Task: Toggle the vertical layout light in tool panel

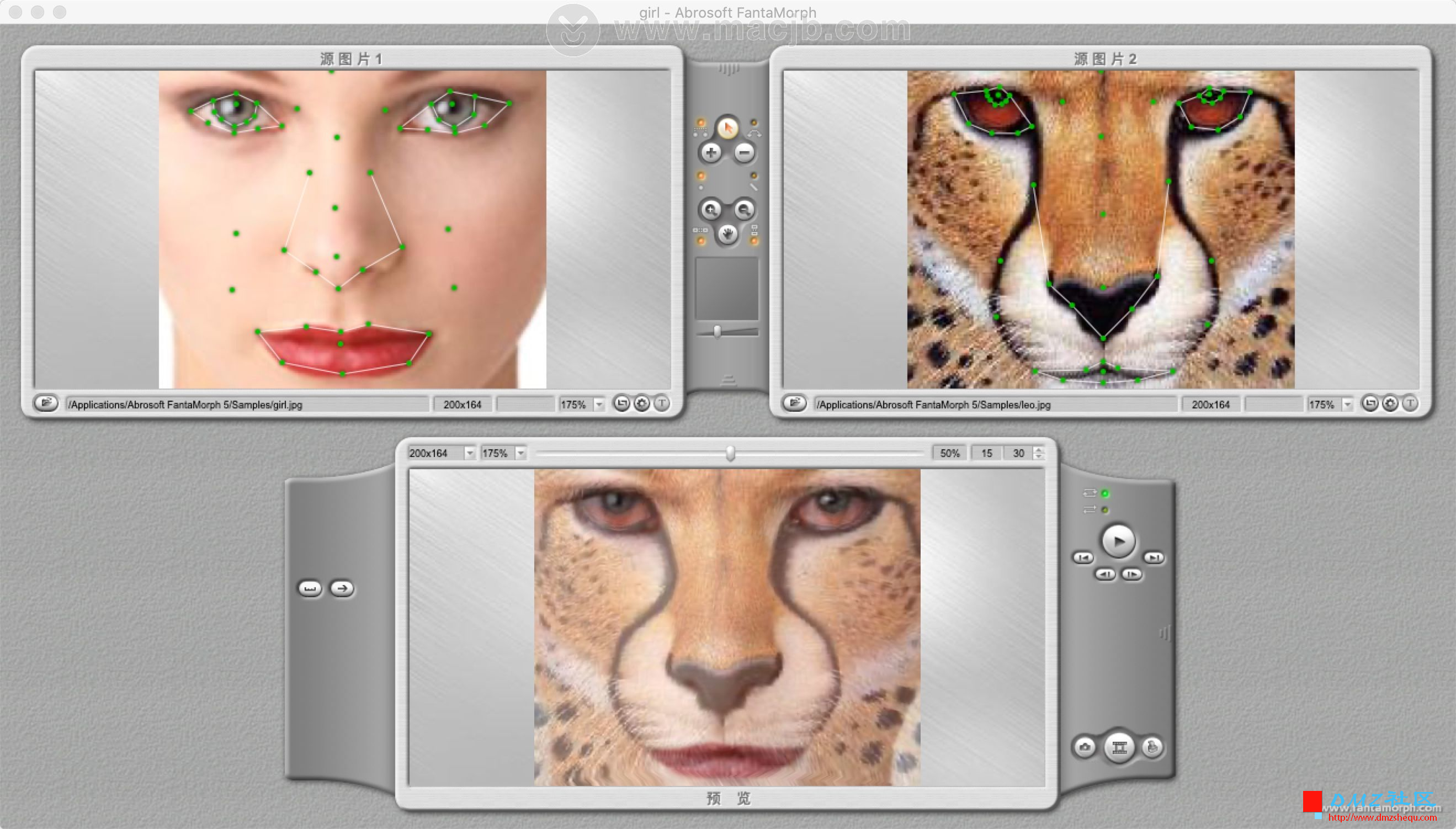Action: click(753, 241)
